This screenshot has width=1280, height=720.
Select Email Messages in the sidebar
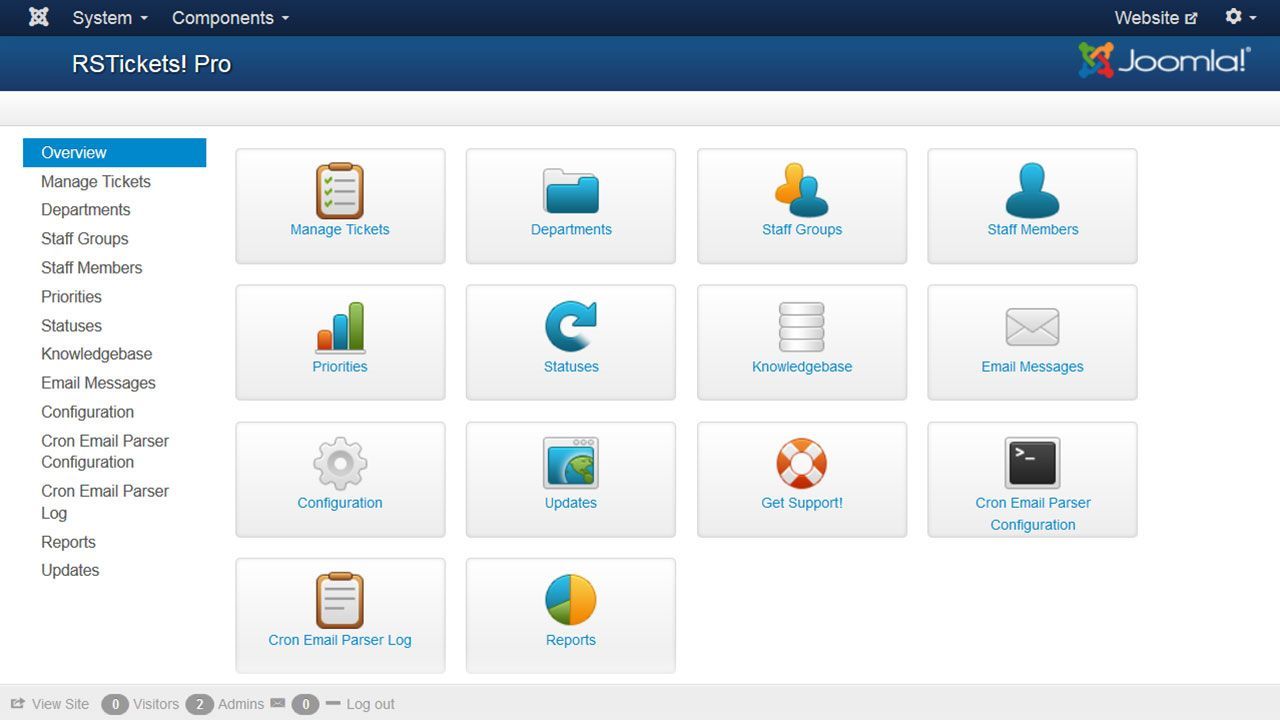(98, 383)
